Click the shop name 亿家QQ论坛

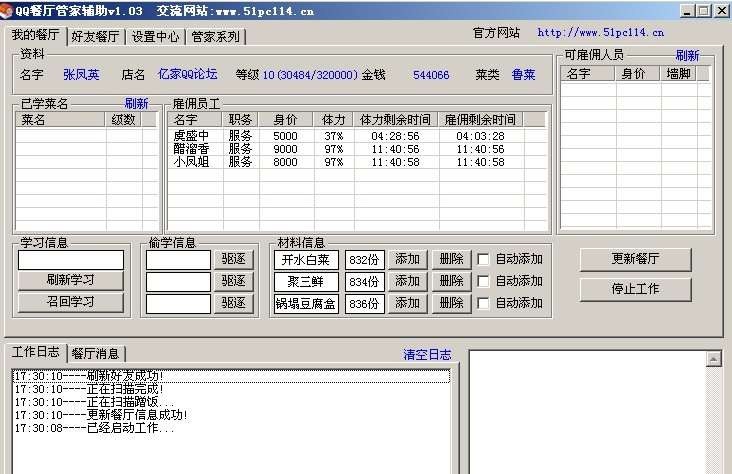tap(187, 74)
